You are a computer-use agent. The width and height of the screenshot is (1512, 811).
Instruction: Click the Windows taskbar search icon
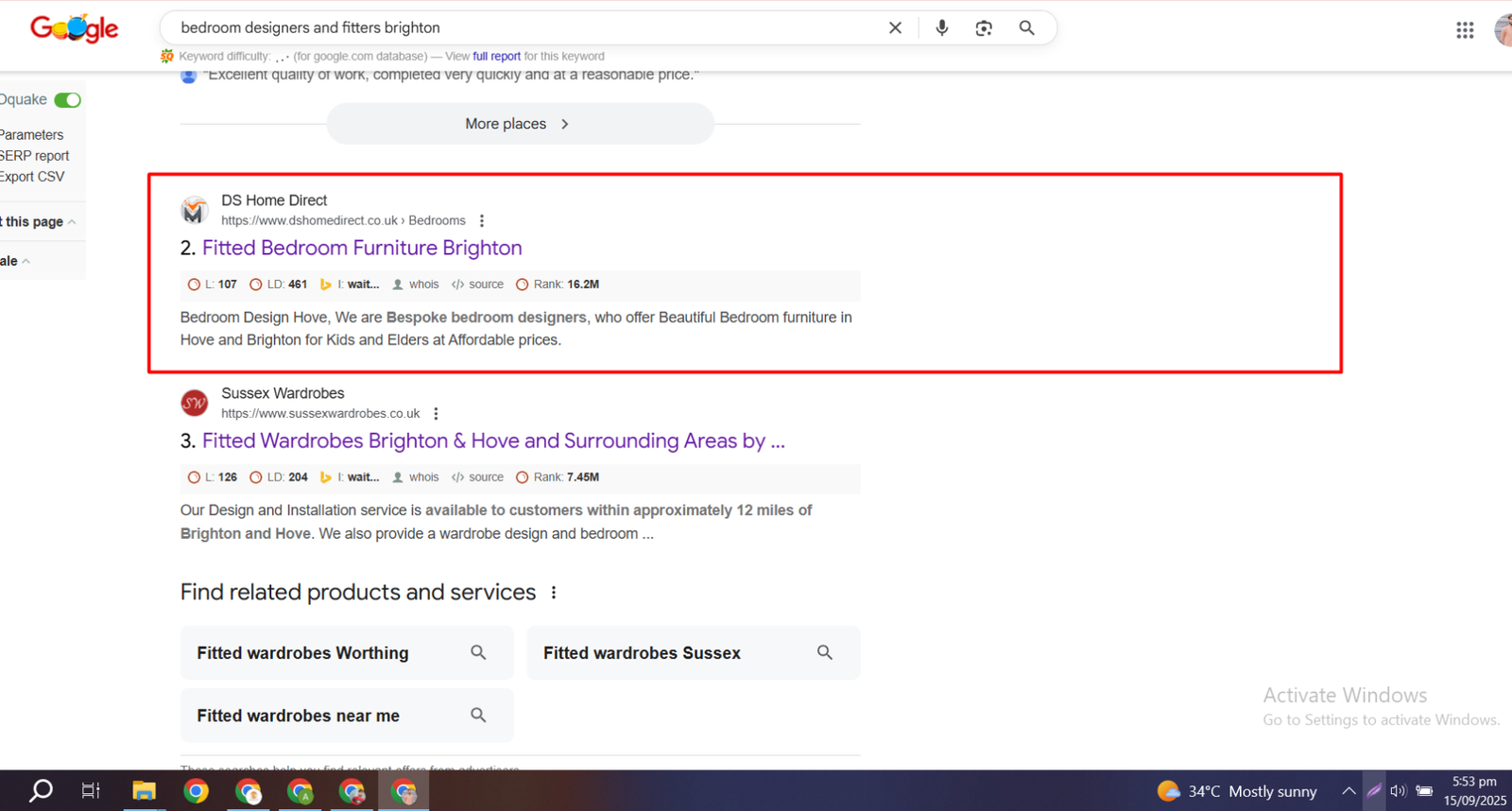[41, 791]
